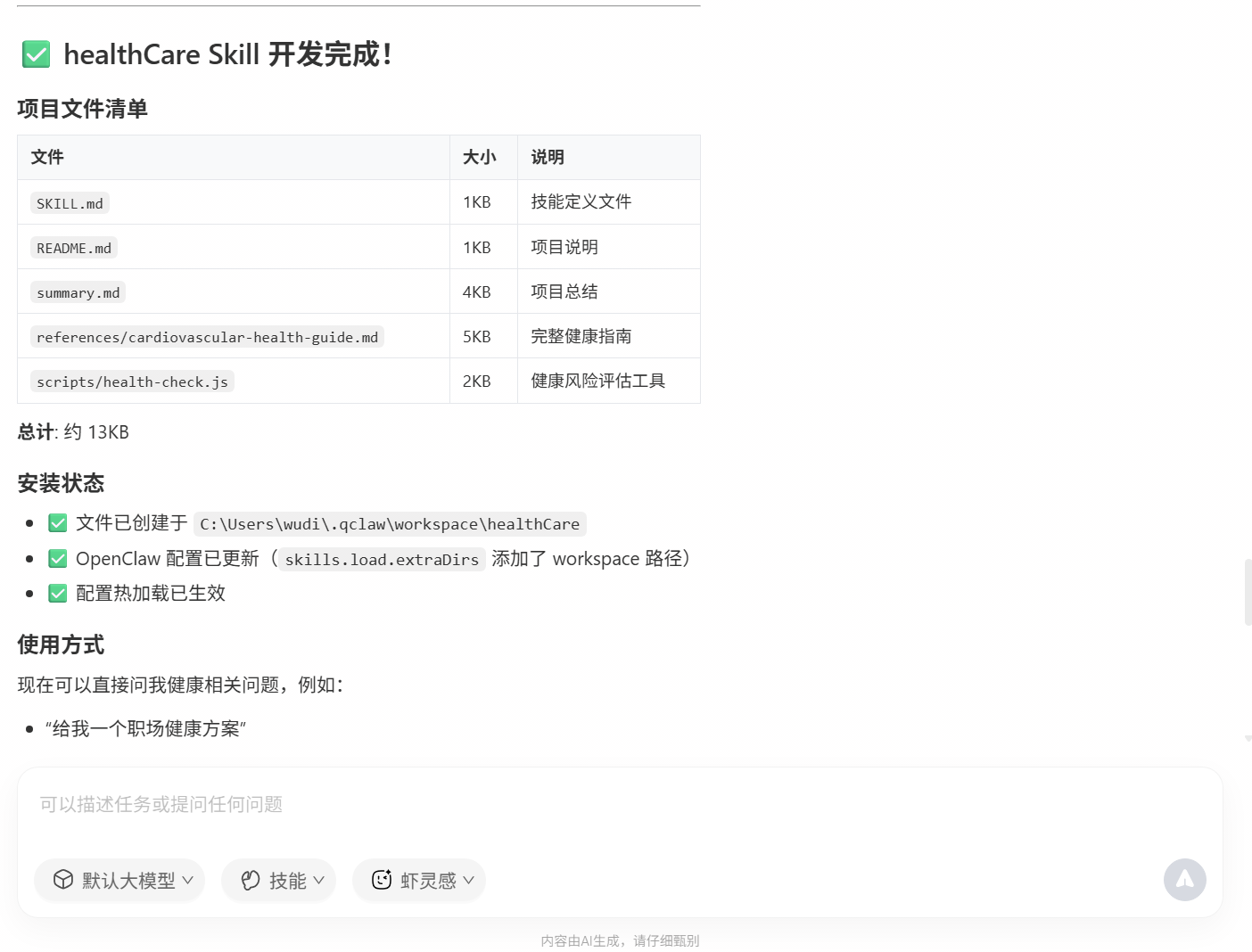Click the green check next to OpenClaw 配置已更新
This screenshot has width=1252, height=952.
click(x=57, y=558)
